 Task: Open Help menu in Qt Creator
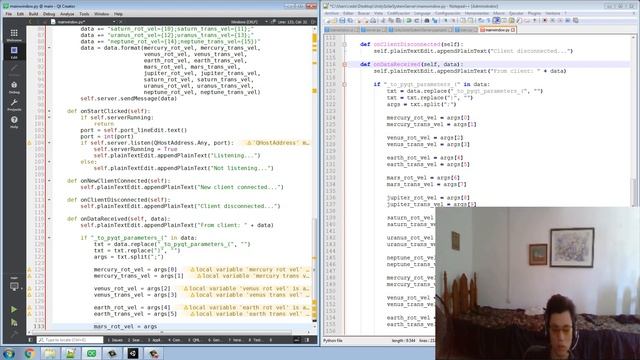(118, 14)
